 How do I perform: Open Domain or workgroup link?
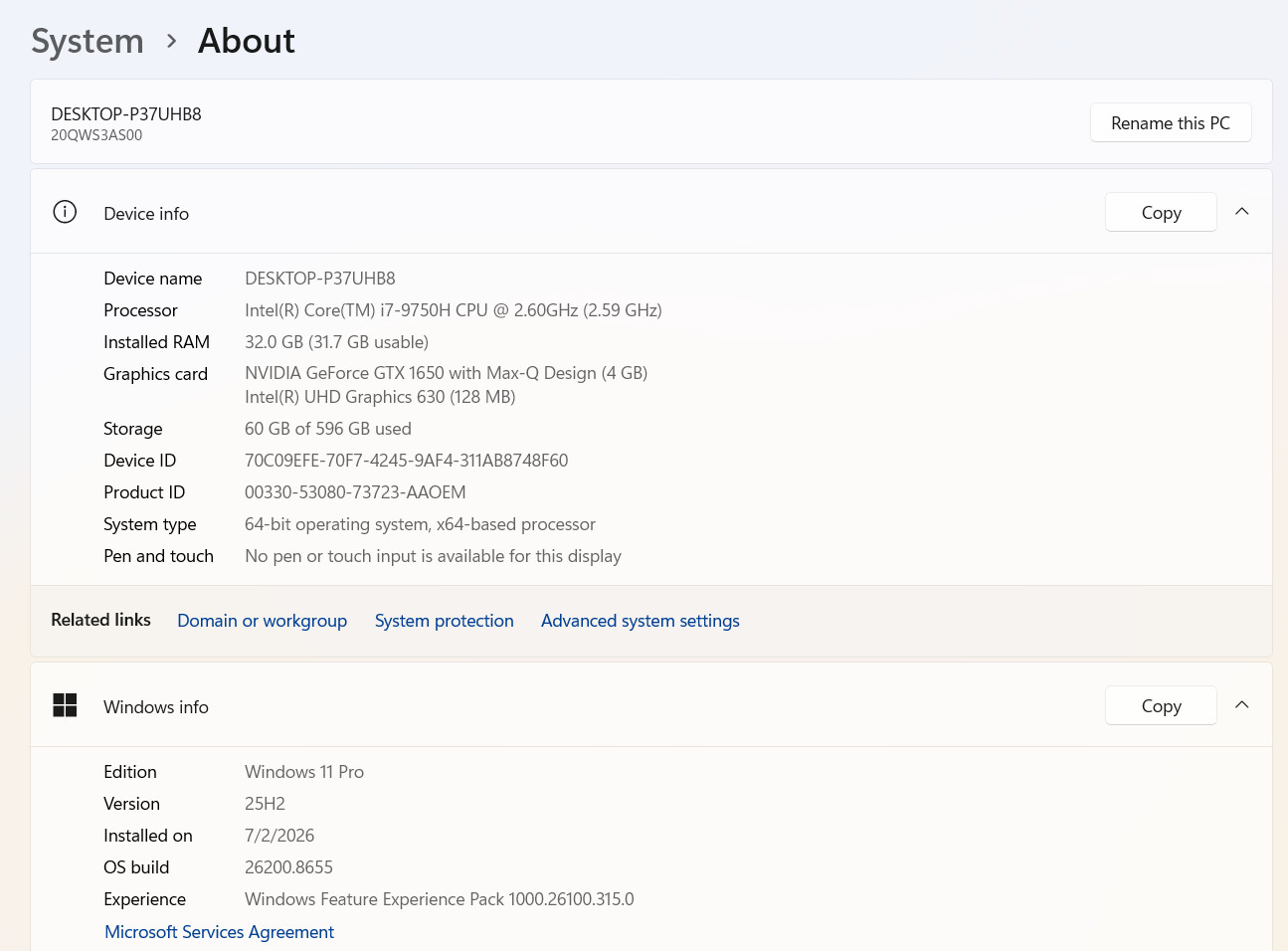tap(262, 621)
